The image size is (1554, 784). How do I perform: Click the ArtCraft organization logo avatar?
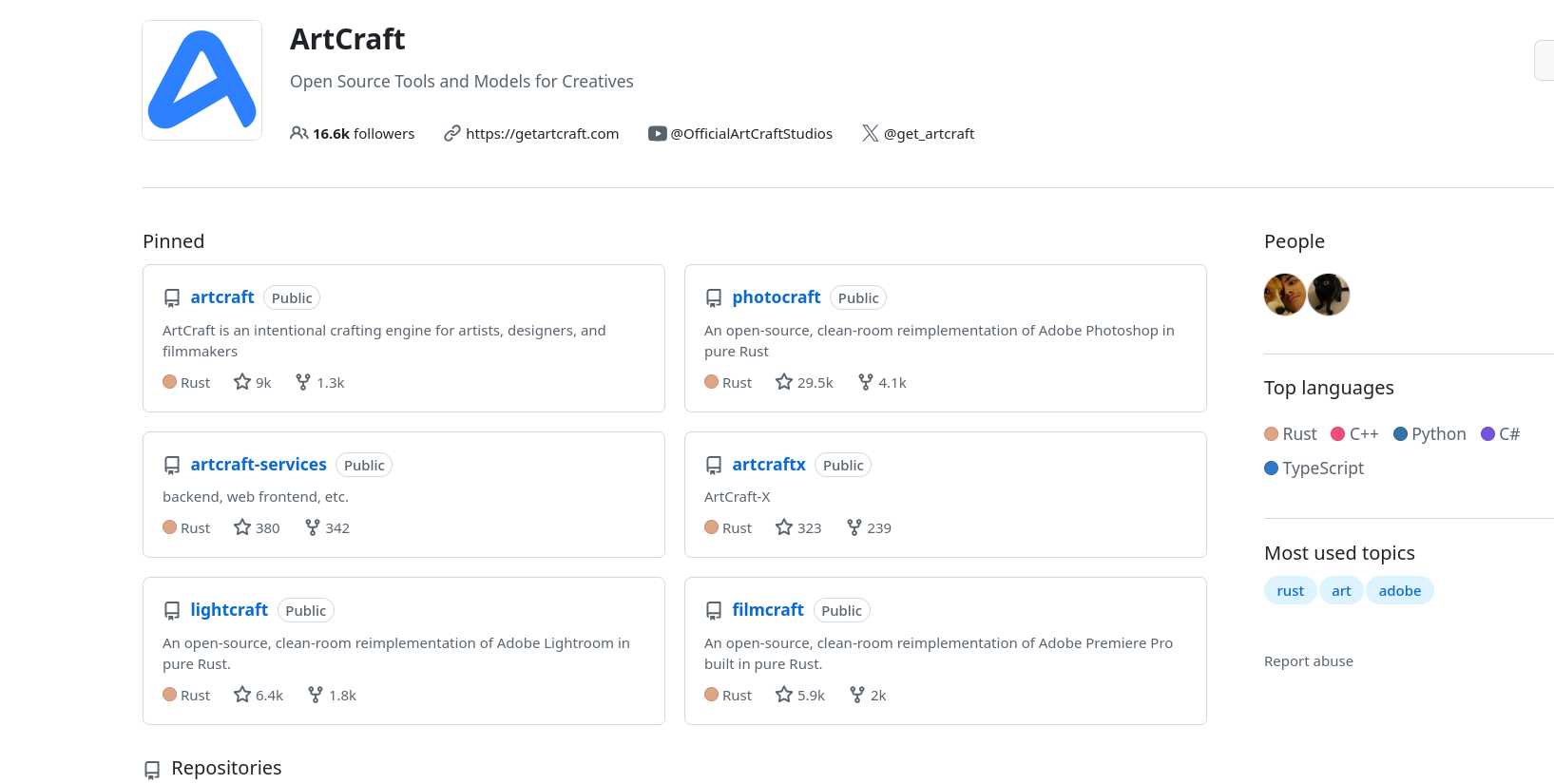201,80
